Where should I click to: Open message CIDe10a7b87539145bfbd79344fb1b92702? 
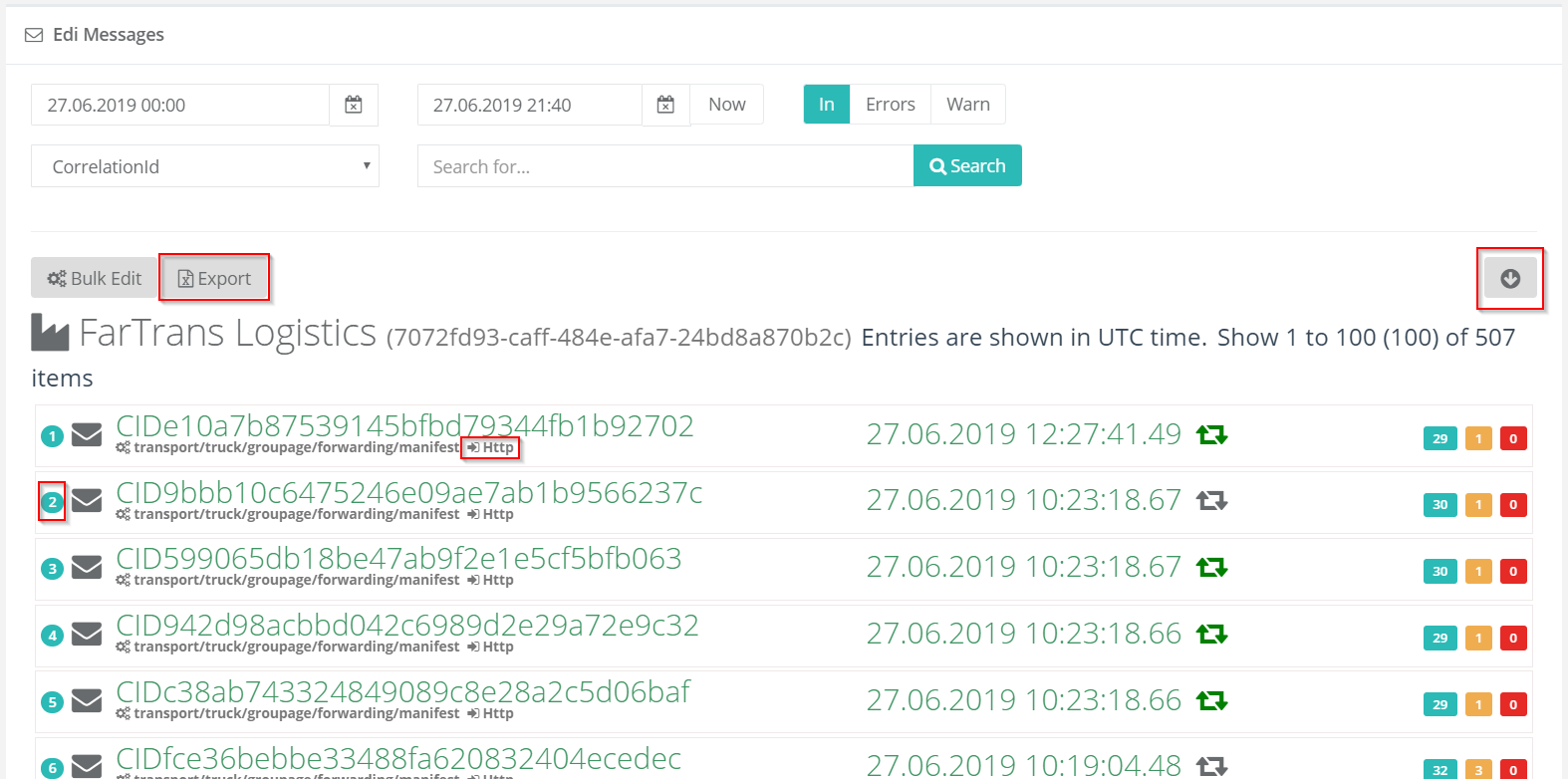404,425
